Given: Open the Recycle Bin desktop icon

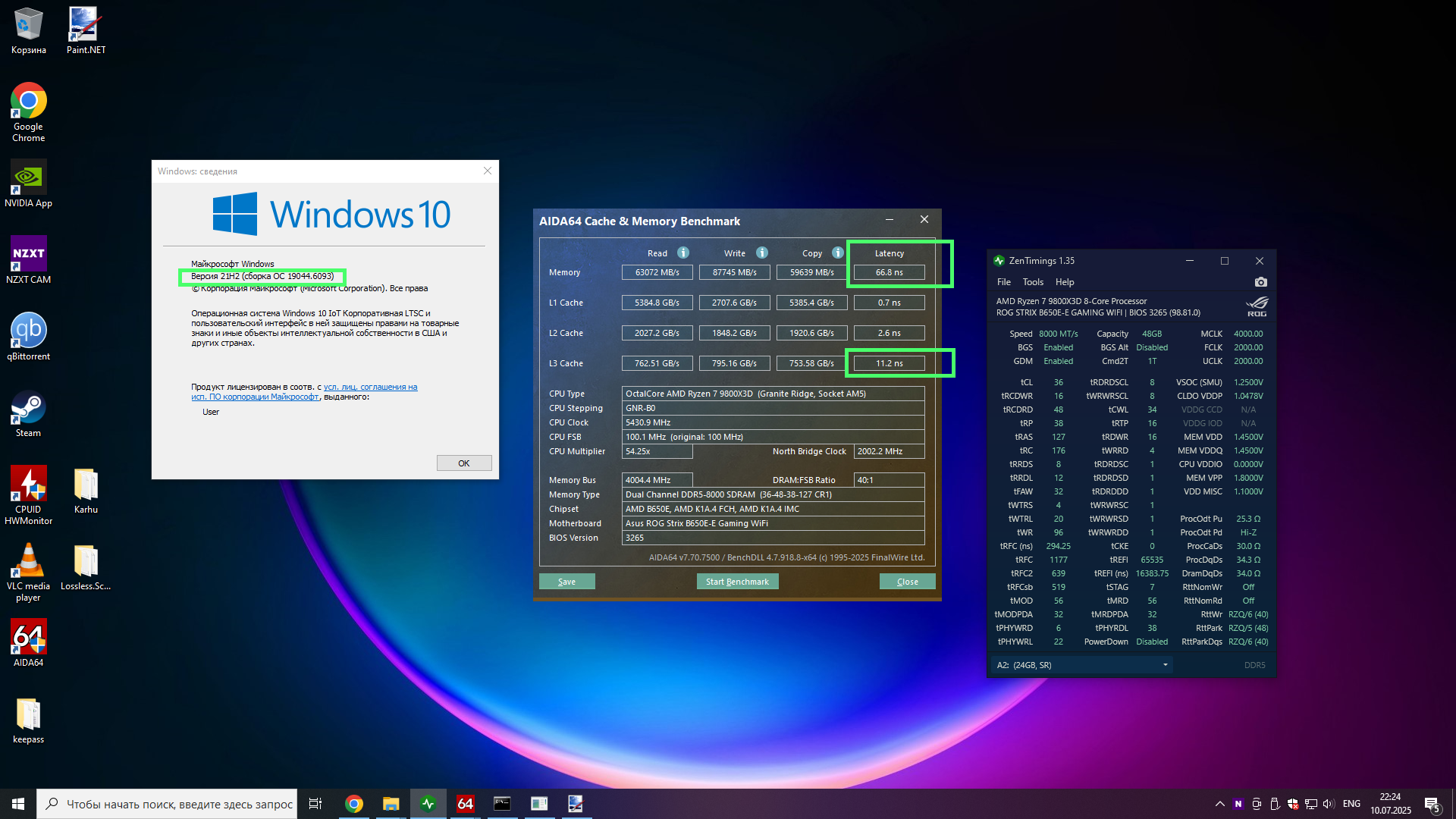Looking at the screenshot, I should pyautogui.click(x=29, y=31).
